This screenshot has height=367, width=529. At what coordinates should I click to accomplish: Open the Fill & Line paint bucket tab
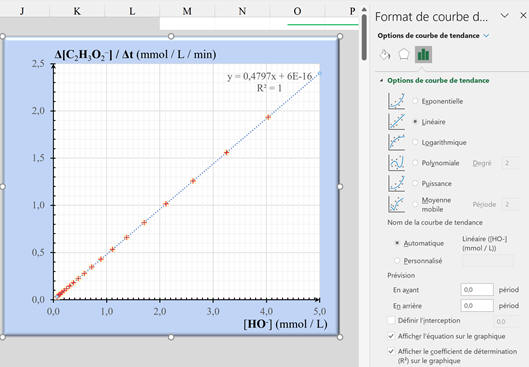point(385,54)
